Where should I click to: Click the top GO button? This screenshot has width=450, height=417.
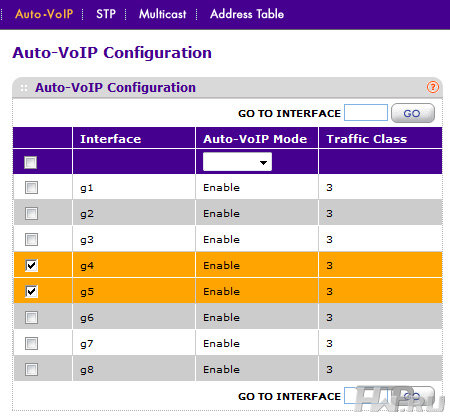pos(413,113)
